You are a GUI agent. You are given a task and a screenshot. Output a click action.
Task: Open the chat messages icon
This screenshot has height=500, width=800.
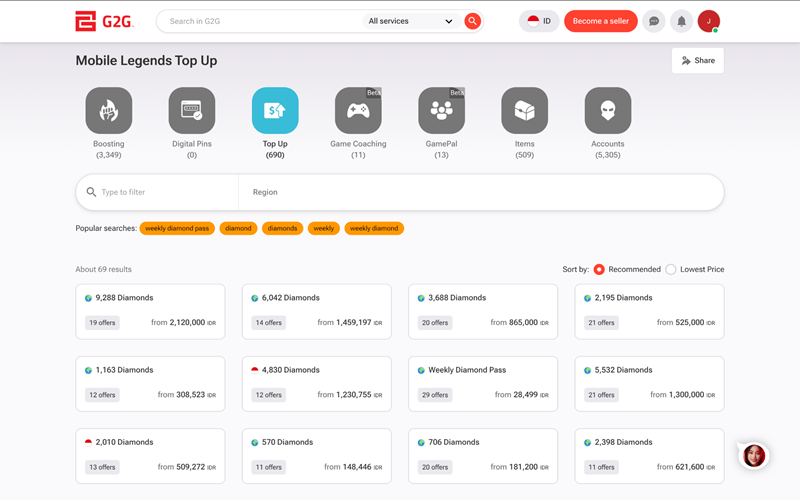point(654,21)
